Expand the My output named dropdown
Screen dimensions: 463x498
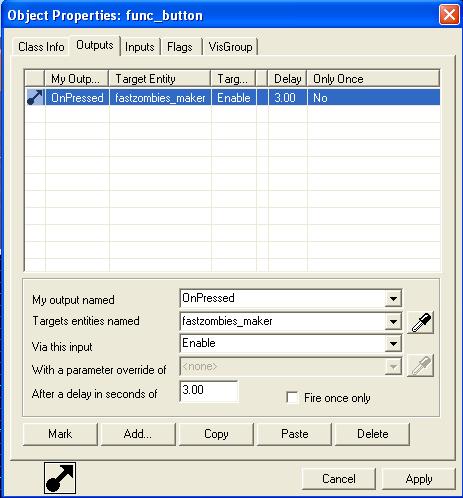click(393, 298)
